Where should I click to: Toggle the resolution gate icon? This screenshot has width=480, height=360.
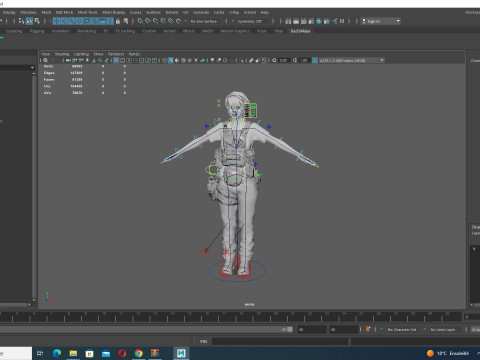pyautogui.click(x=129, y=60)
